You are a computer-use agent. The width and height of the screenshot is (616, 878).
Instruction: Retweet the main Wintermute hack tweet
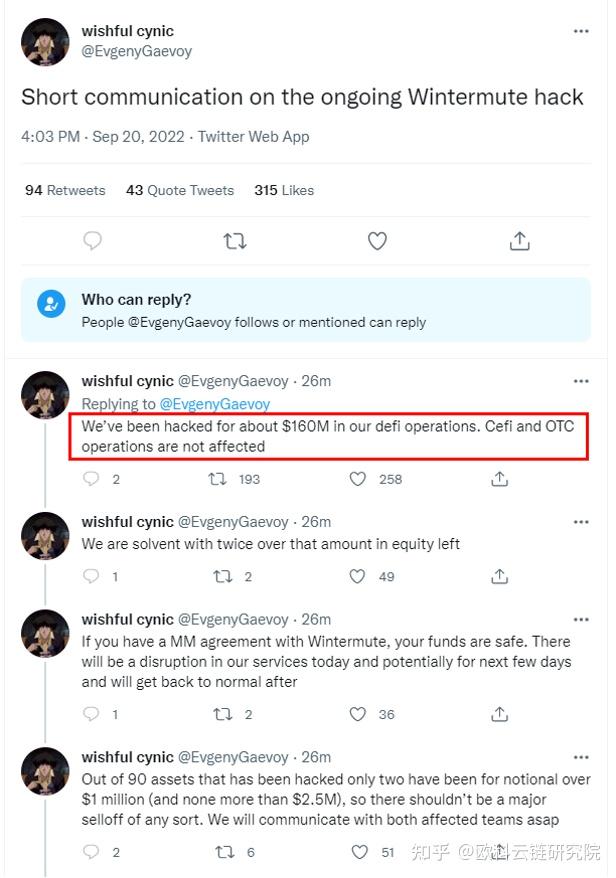235,241
